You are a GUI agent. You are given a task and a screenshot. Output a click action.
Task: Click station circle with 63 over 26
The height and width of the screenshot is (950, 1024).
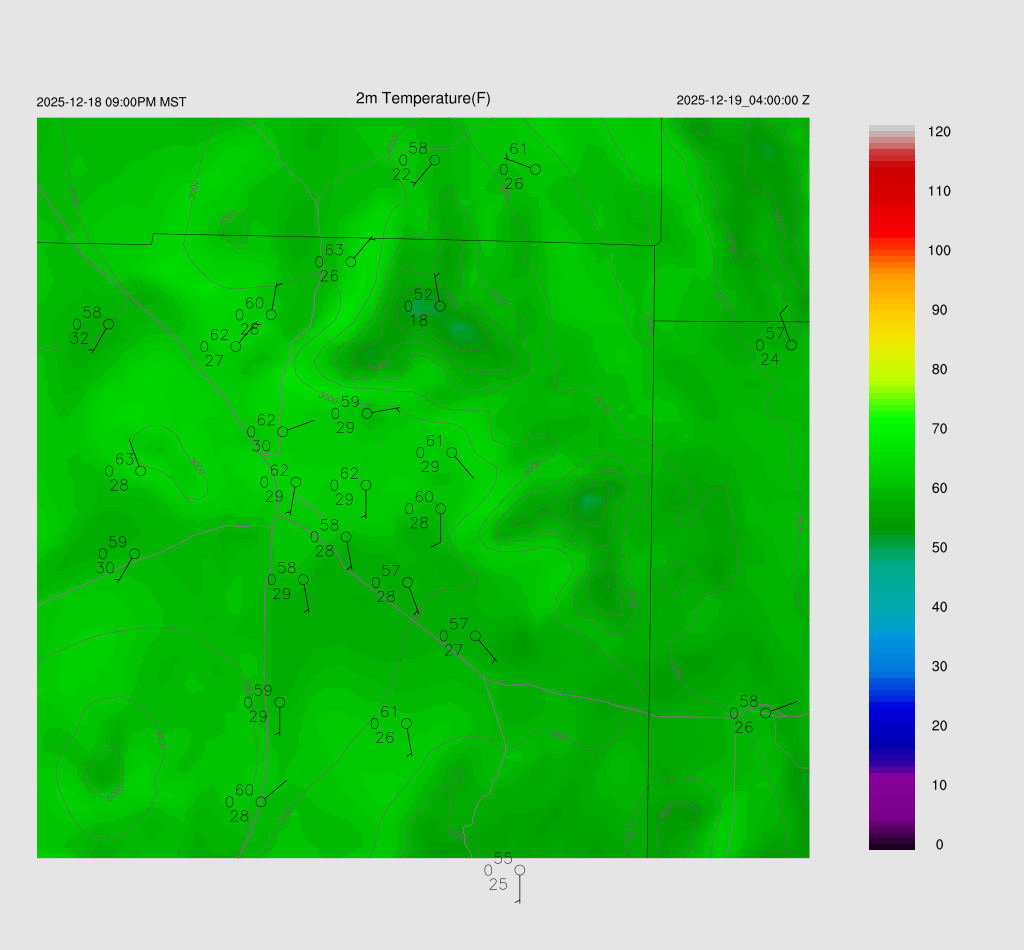click(x=351, y=262)
